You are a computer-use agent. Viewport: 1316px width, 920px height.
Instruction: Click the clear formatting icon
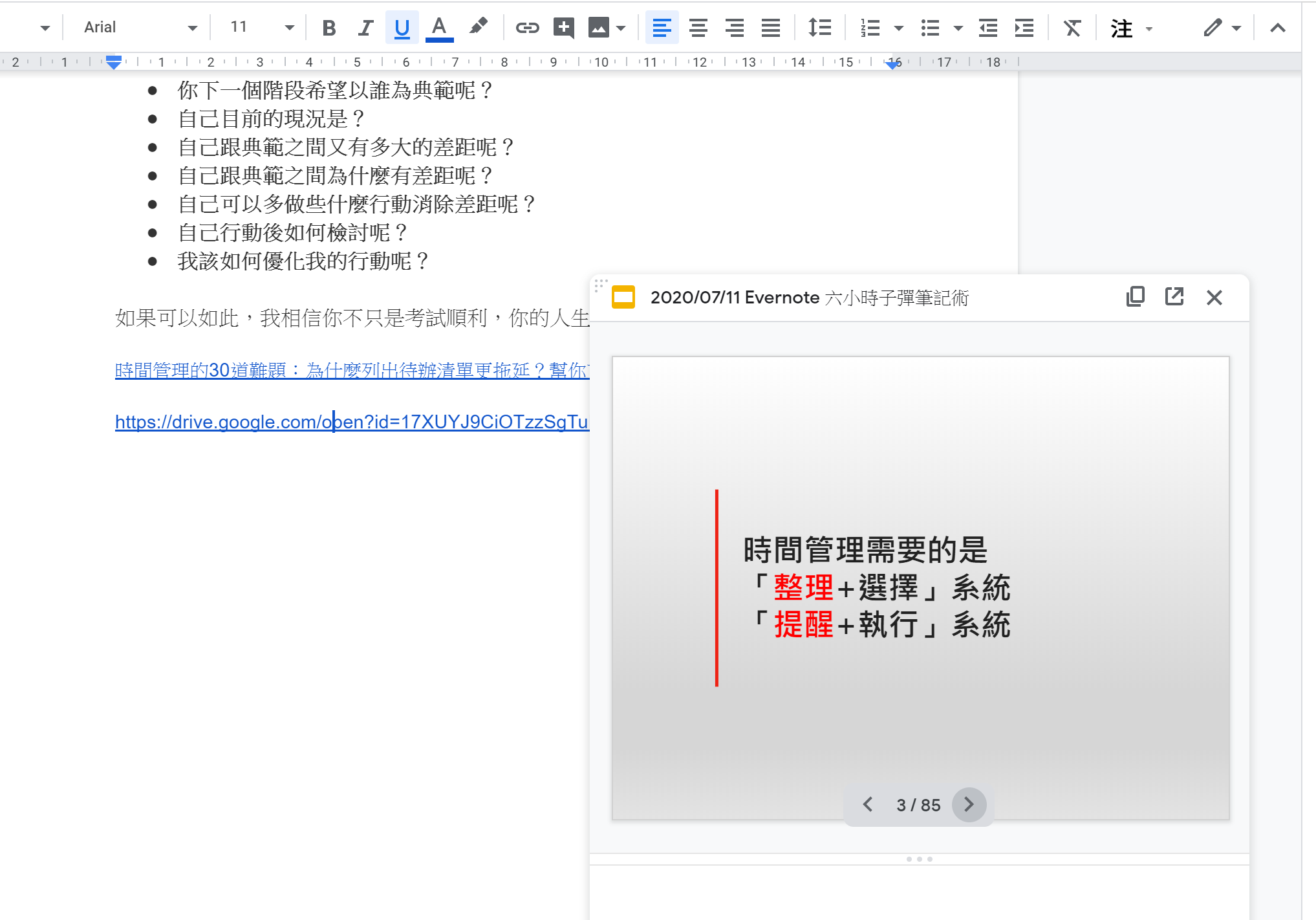tap(1072, 28)
